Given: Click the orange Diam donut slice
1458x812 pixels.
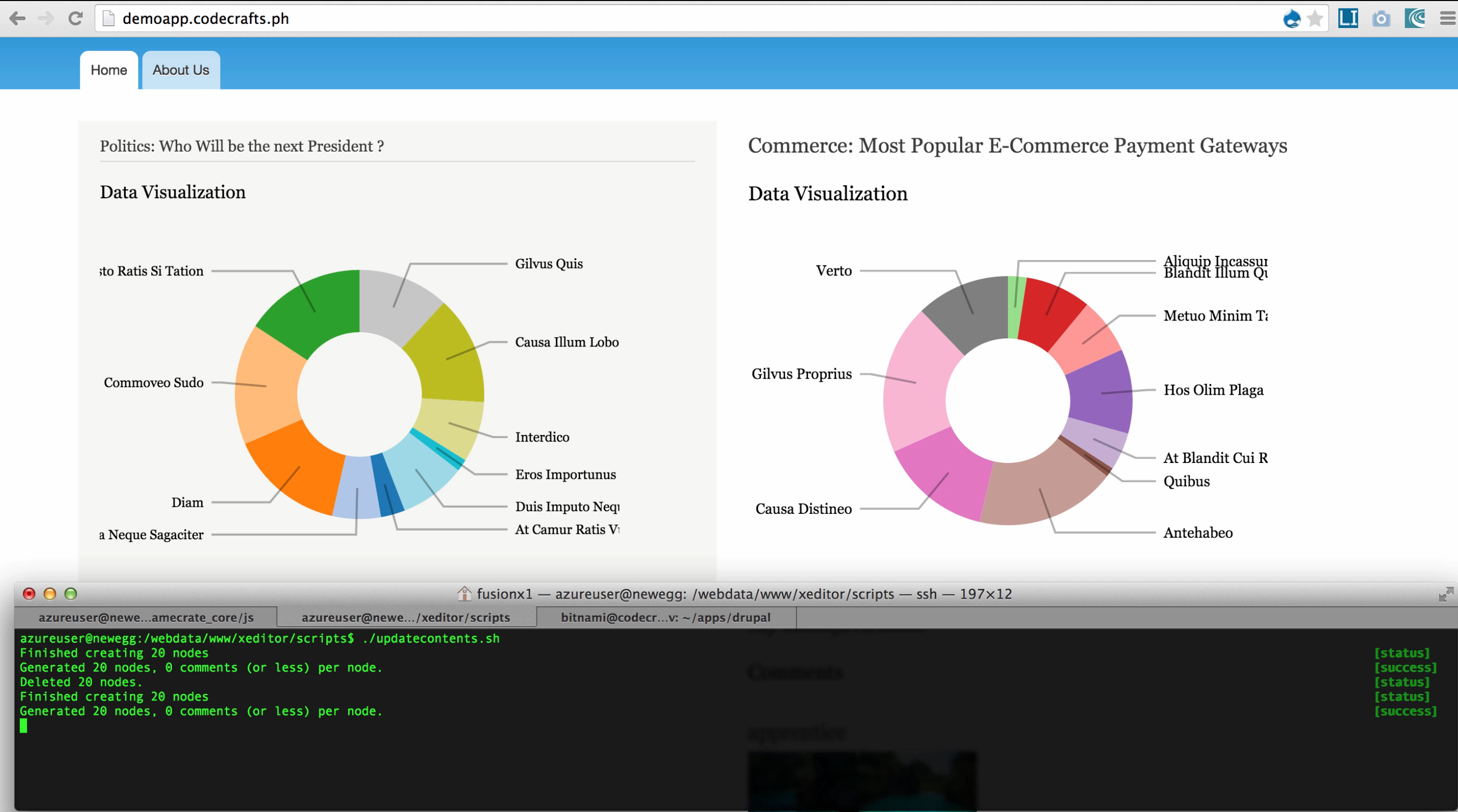Looking at the screenshot, I should (x=299, y=468).
